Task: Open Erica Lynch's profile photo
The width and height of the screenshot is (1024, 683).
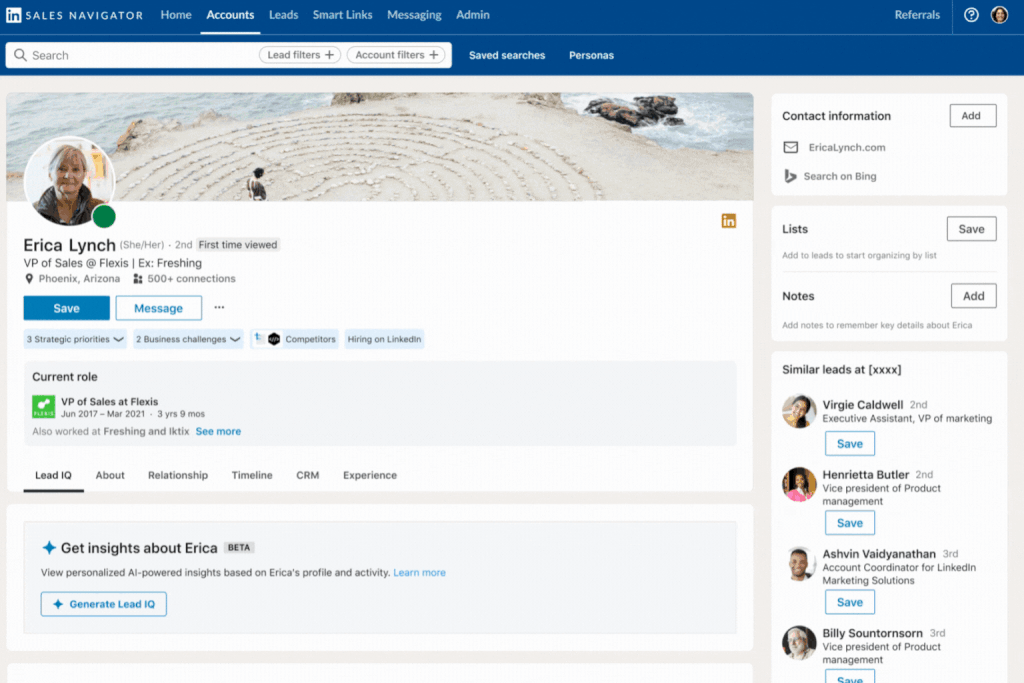Action: (69, 182)
